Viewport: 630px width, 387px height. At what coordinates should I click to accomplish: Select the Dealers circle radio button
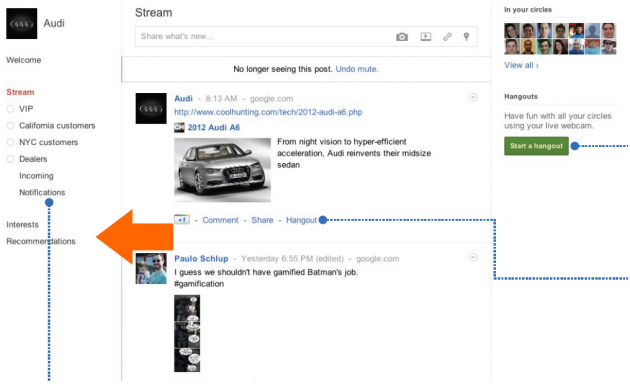(10, 159)
